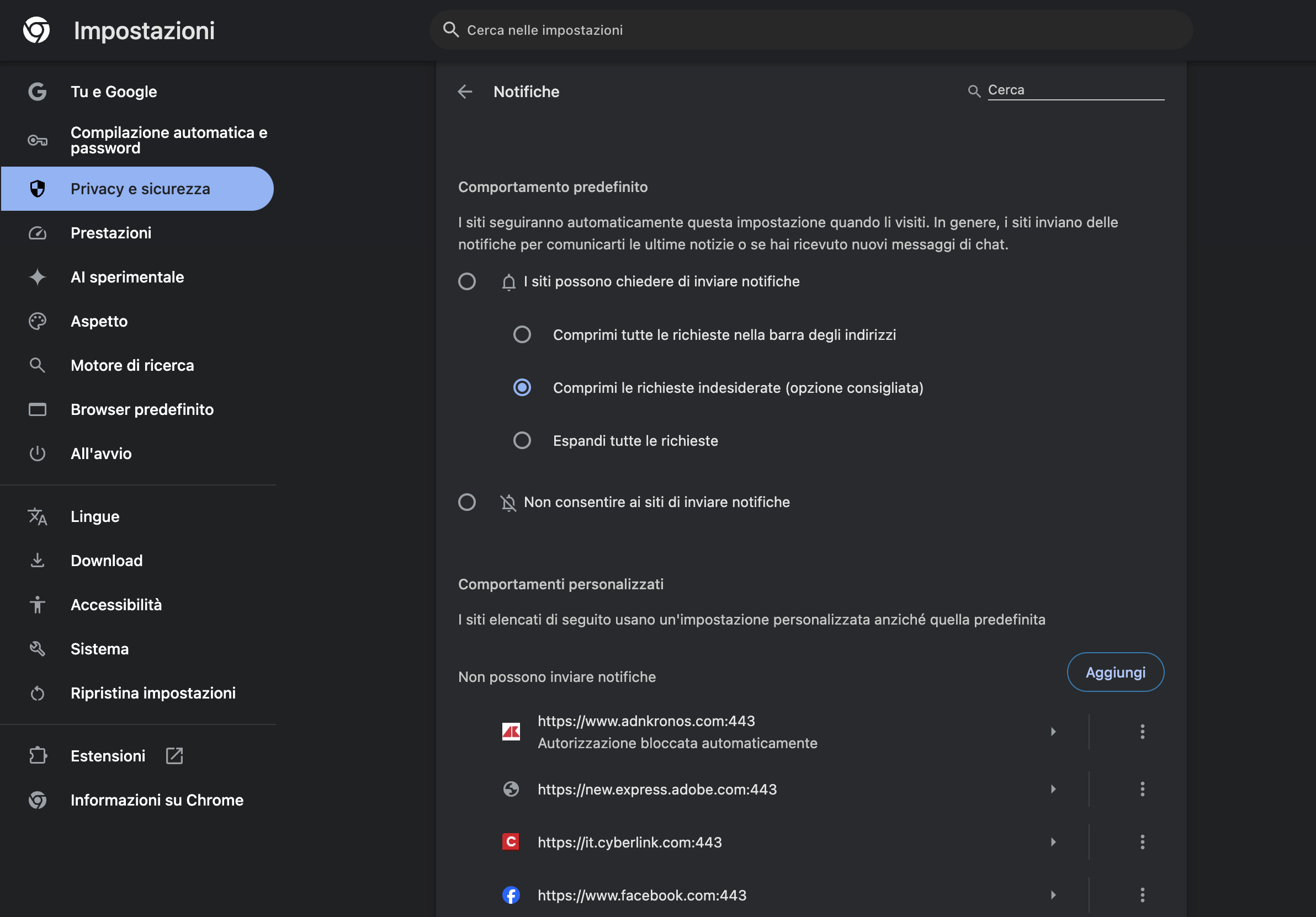The height and width of the screenshot is (917, 1316).
Task: Click the external link icon beside Estensioni
Action: (x=174, y=755)
